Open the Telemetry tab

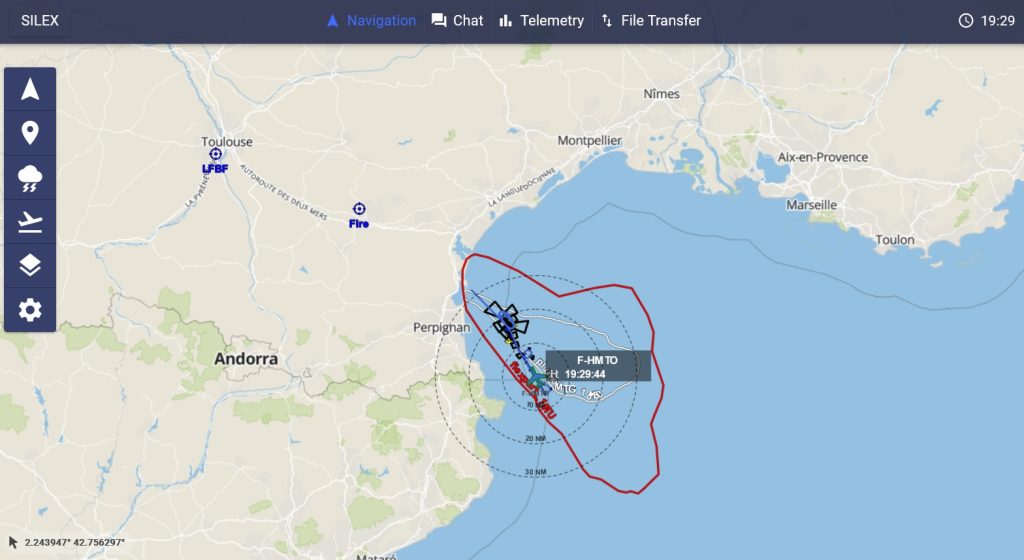pos(541,21)
